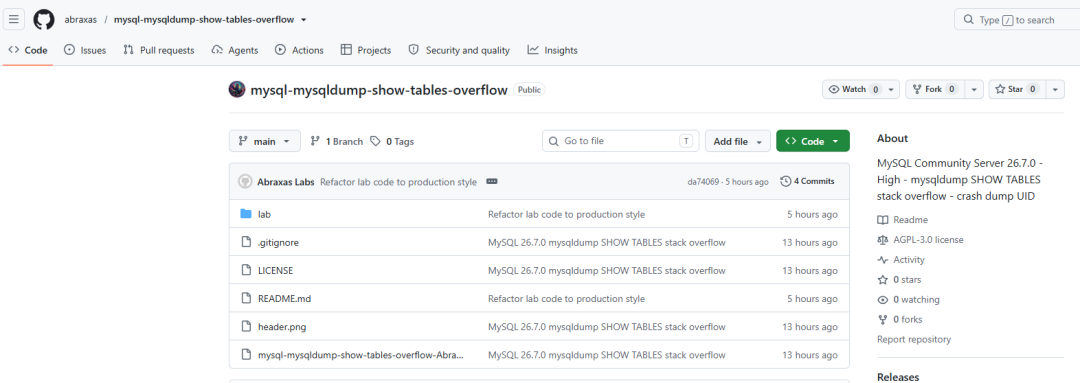View the 4 Commits history
Image resolution: width=1080 pixels, height=383 pixels.
click(x=807, y=181)
